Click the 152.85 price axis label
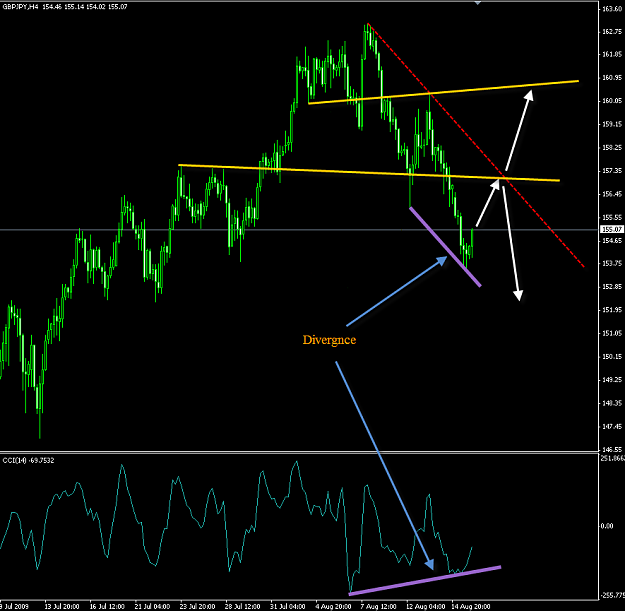 pyautogui.click(x=612, y=287)
